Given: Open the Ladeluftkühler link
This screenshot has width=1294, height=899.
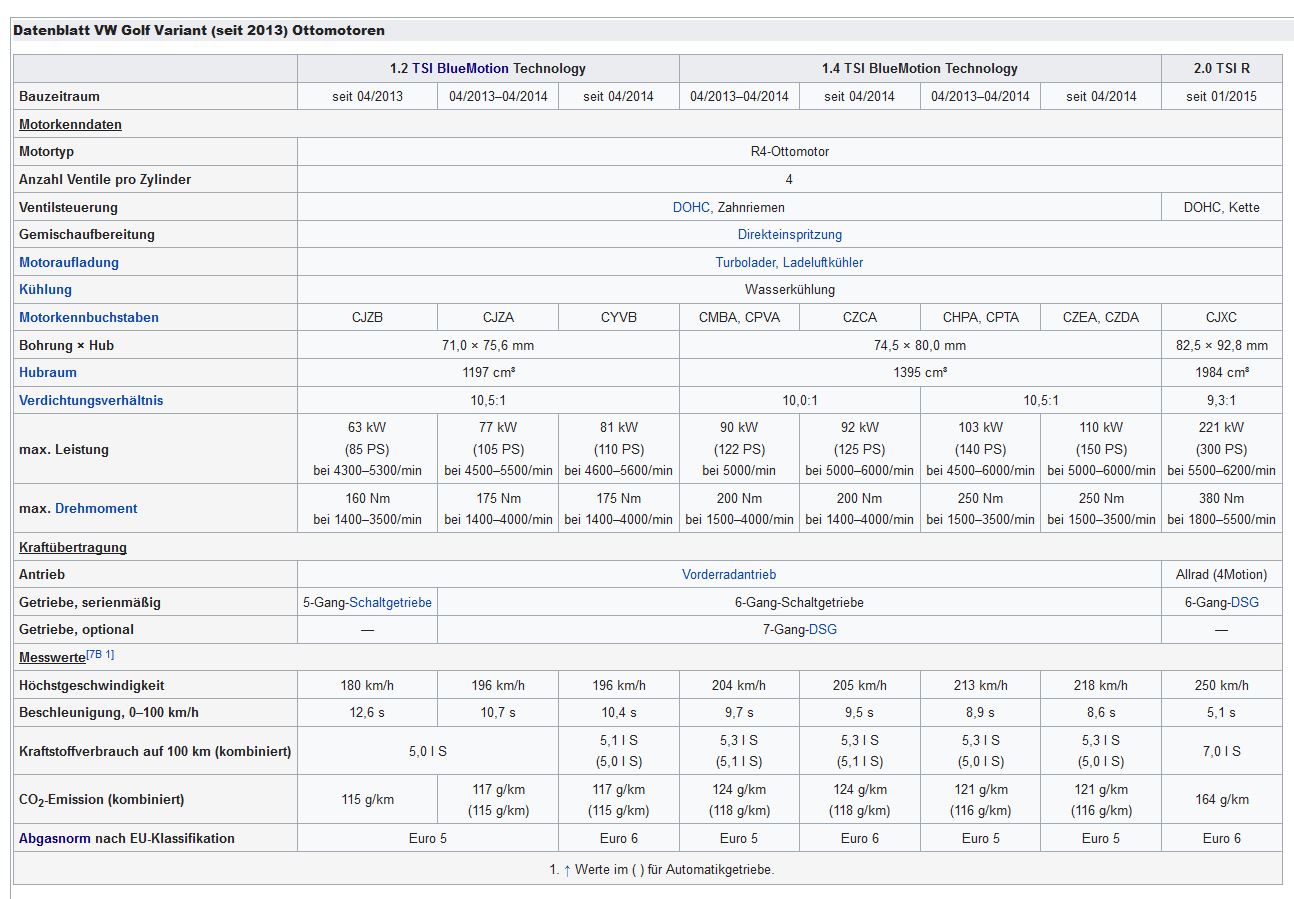Looking at the screenshot, I should tap(823, 263).
